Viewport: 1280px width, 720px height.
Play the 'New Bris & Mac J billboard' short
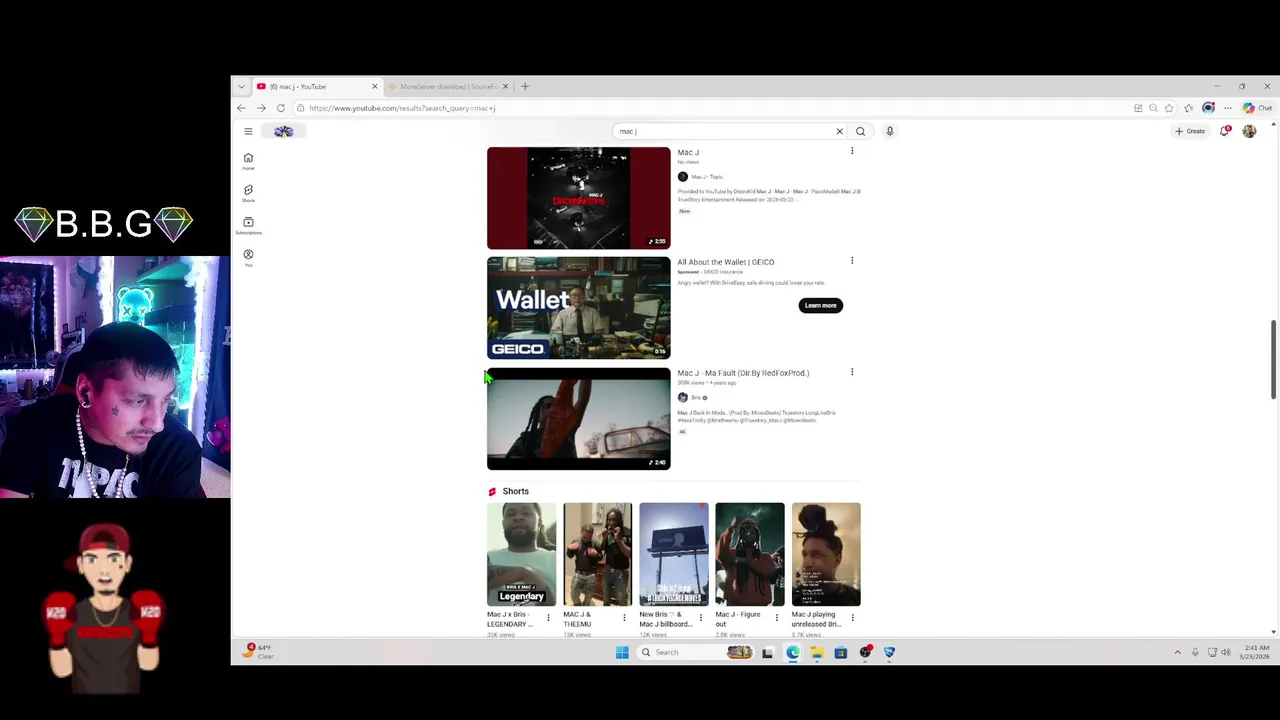click(673, 555)
